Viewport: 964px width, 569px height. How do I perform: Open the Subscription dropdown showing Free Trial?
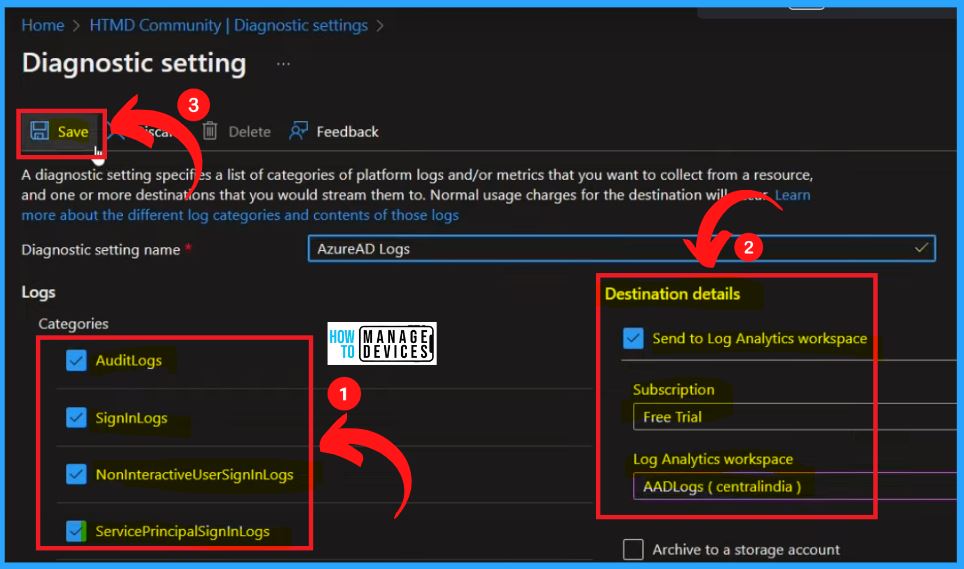[795, 417]
